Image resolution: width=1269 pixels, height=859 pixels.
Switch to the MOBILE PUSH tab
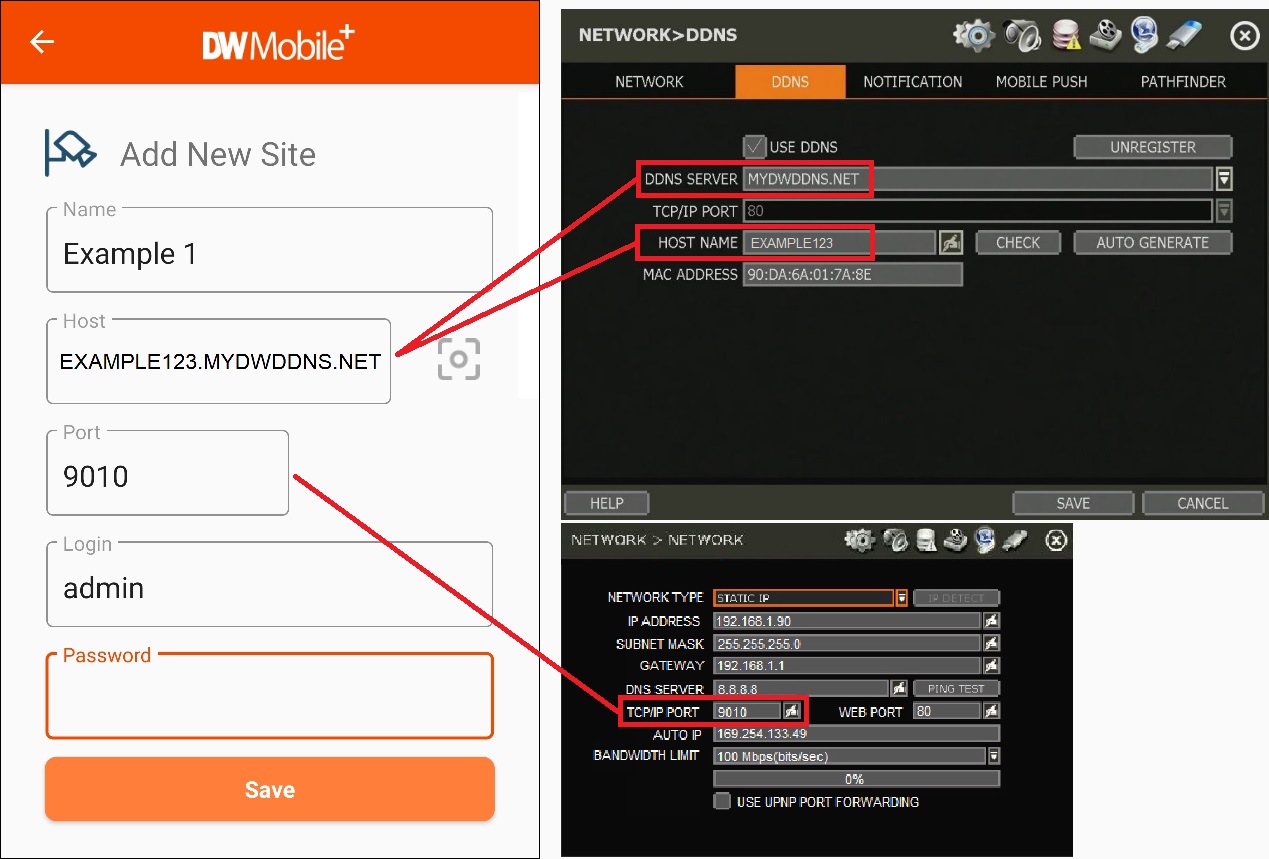1041,82
